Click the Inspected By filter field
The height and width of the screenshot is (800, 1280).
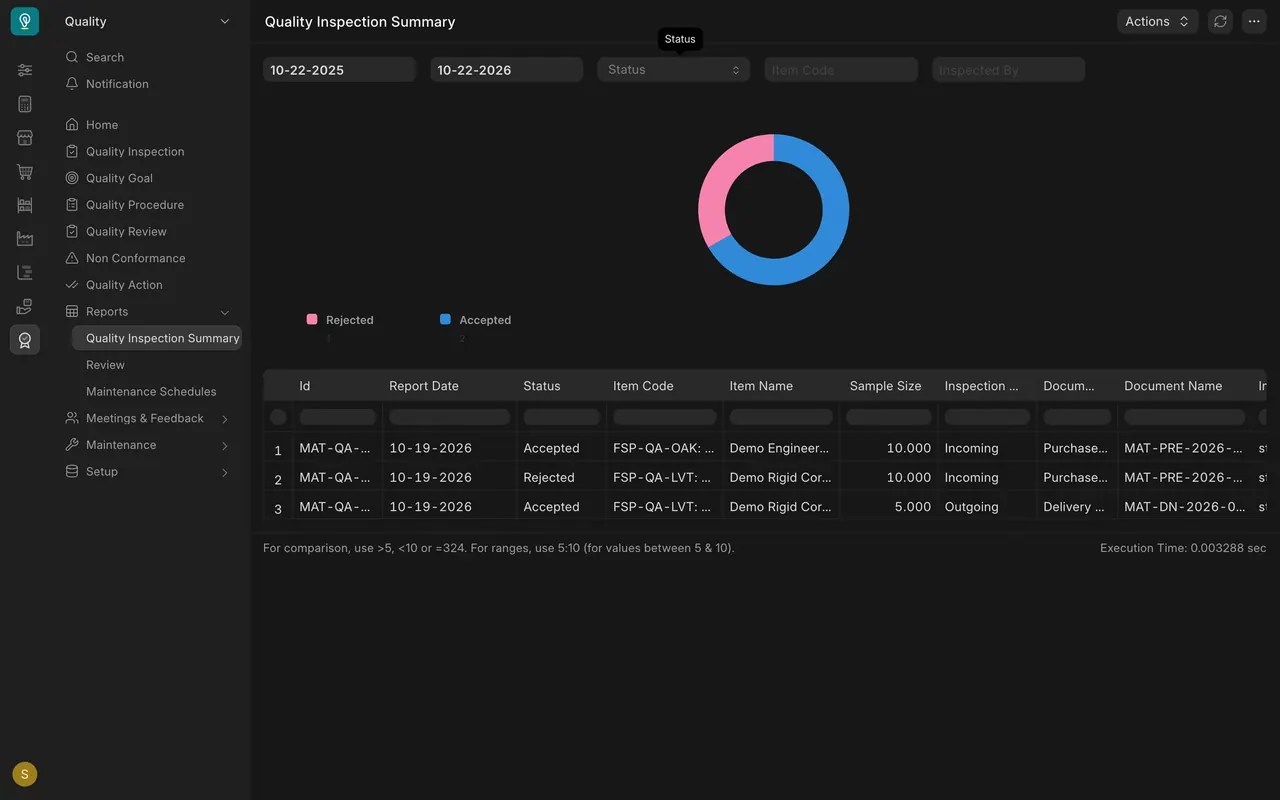tap(1008, 70)
